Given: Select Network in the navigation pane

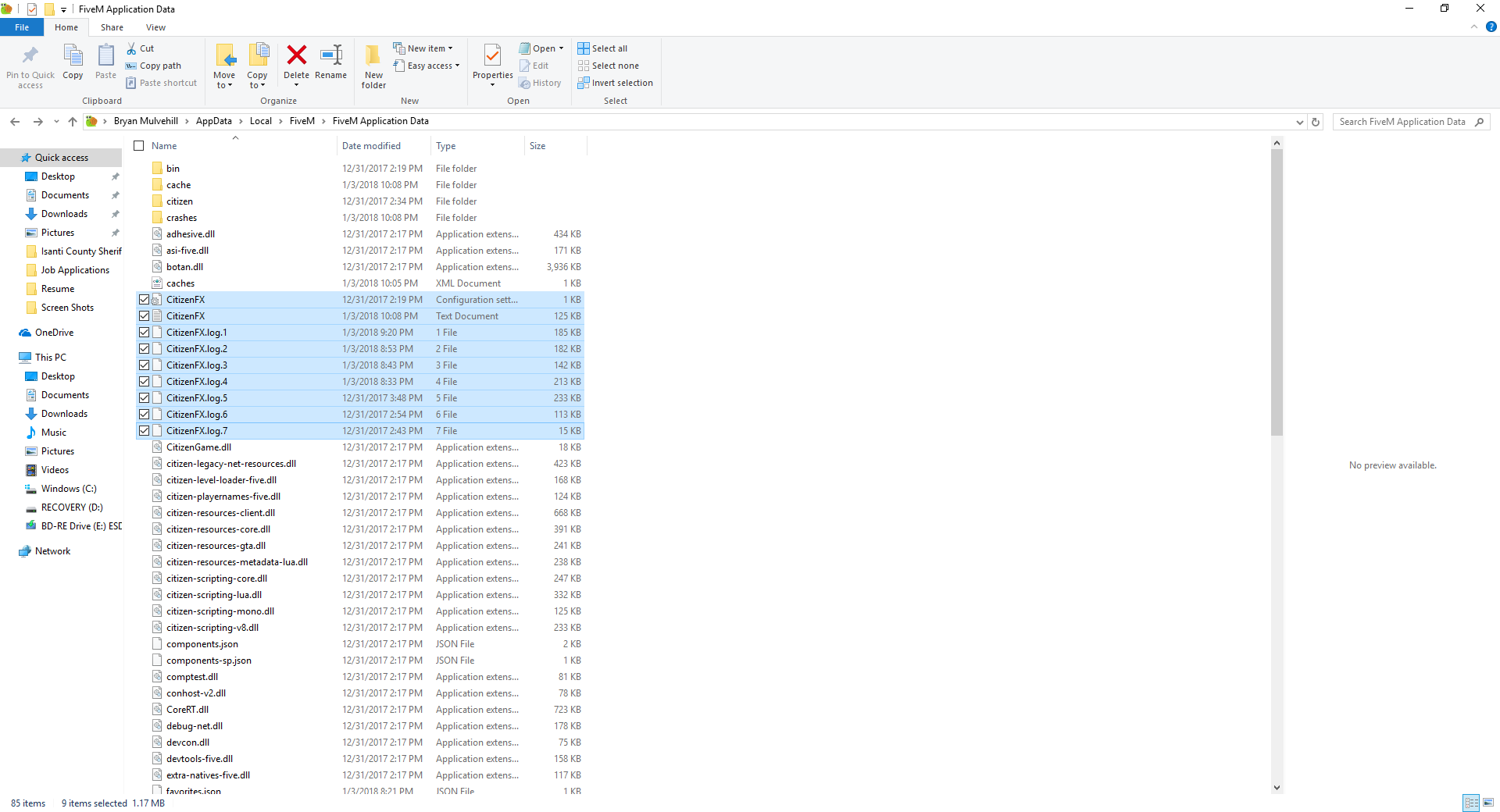Looking at the screenshot, I should [x=52, y=551].
